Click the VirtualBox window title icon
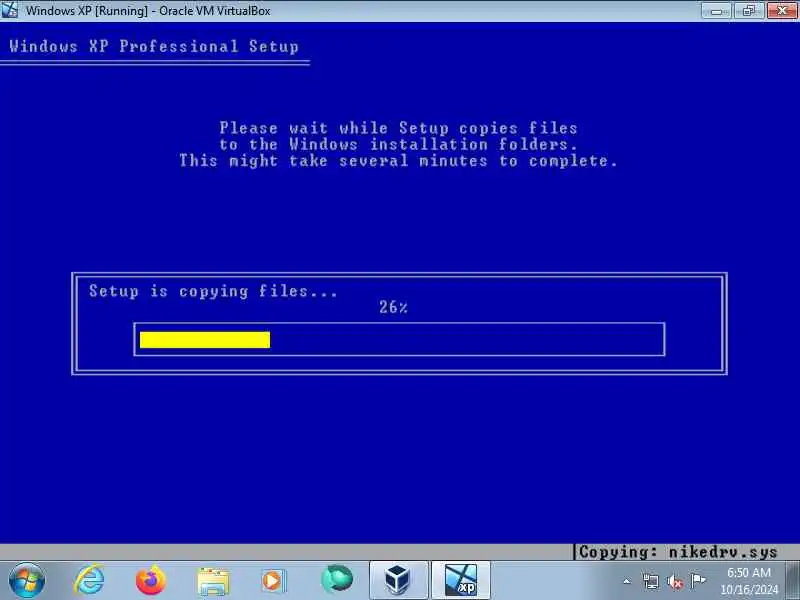The height and width of the screenshot is (600, 800). [x=9, y=10]
